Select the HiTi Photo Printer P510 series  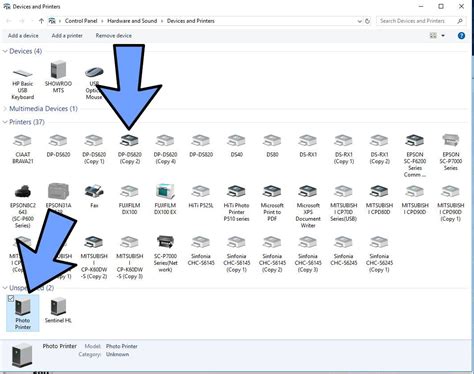coord(236,203)
